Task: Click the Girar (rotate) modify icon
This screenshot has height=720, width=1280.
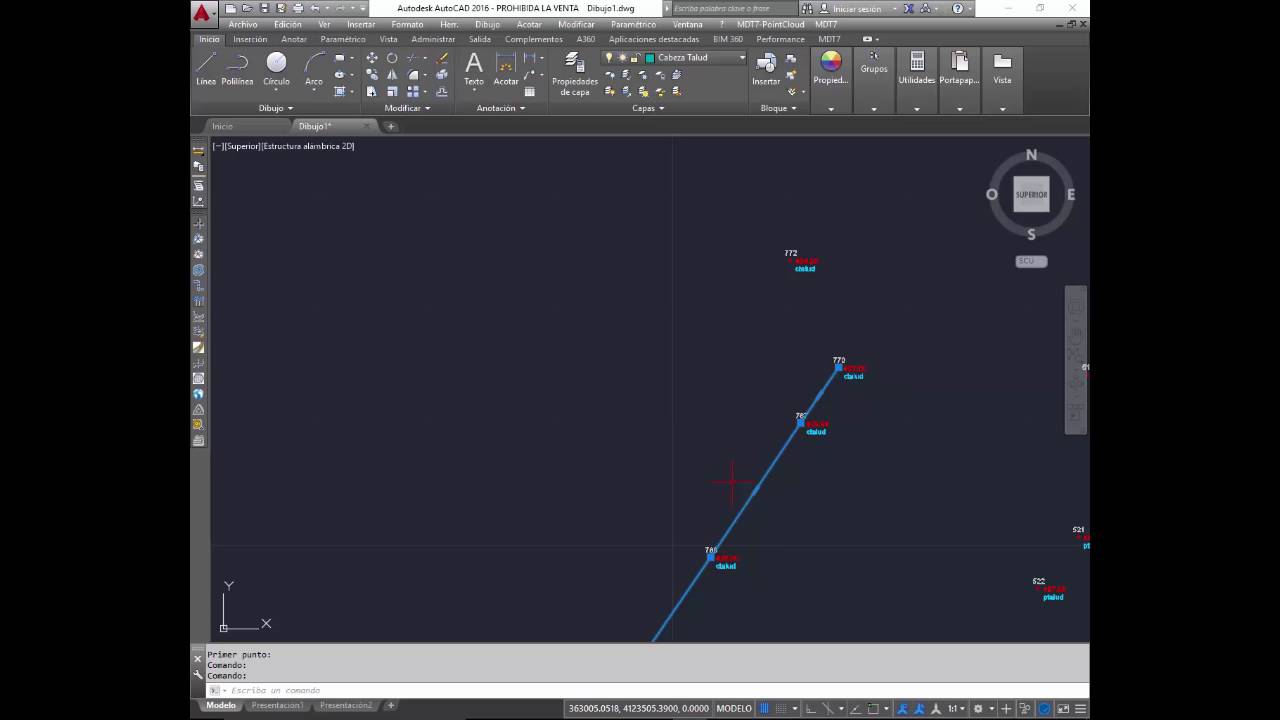Action: [392, 58]
